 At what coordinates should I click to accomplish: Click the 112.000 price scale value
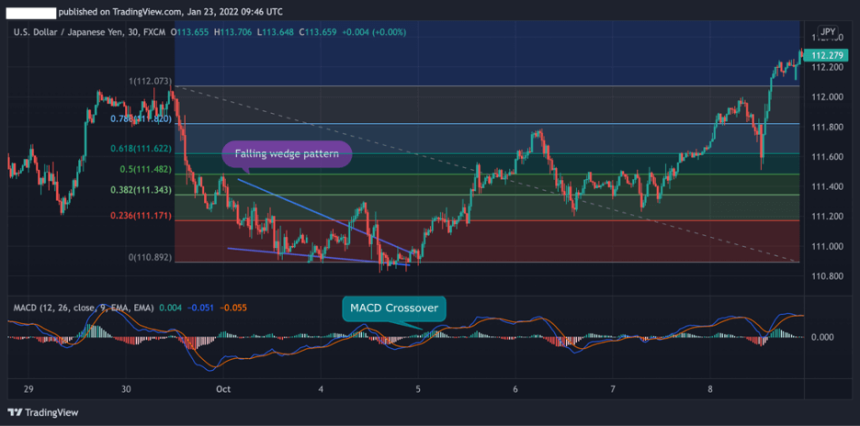825,97
